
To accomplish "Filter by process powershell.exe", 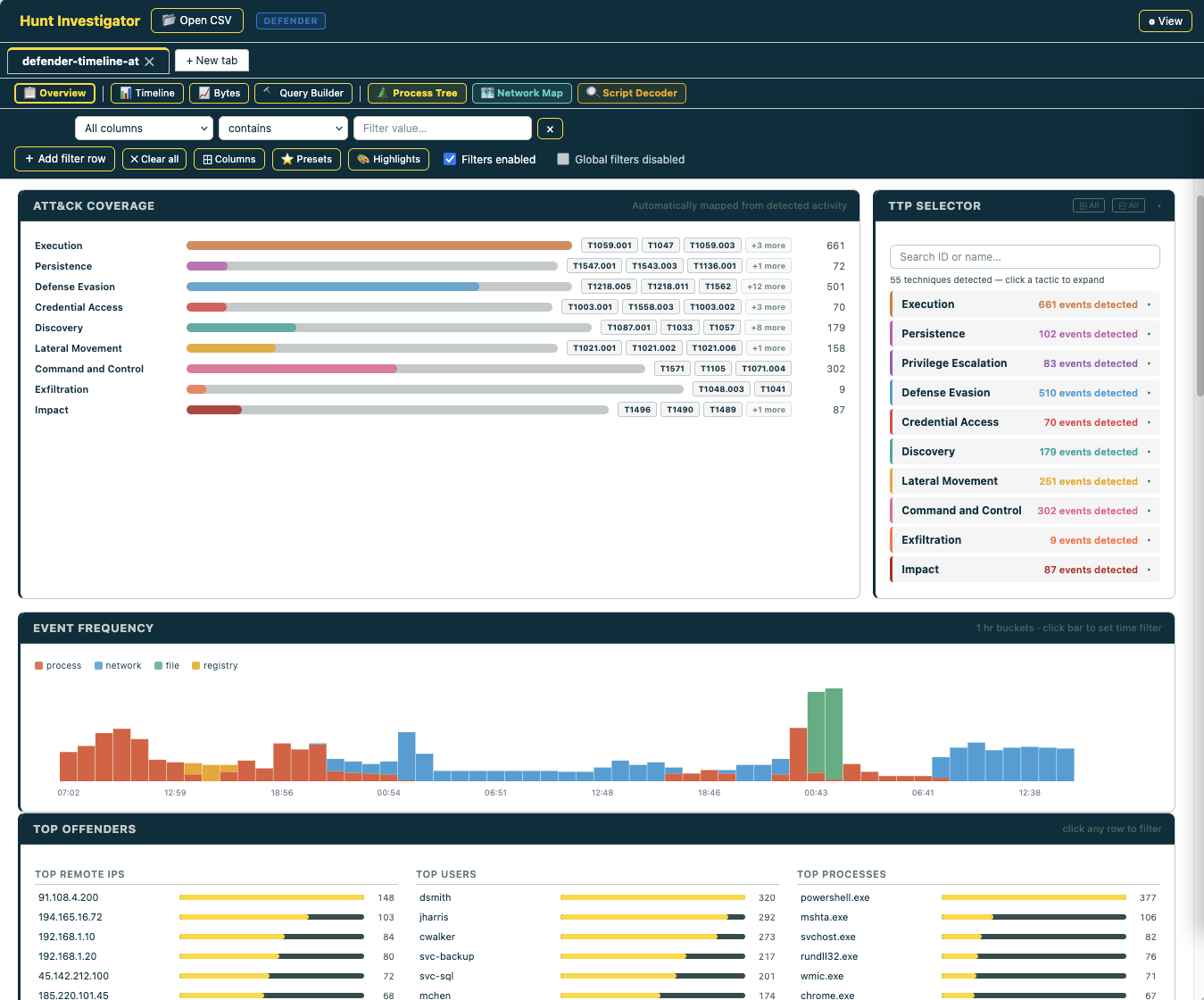I will [x=978, y=897].
